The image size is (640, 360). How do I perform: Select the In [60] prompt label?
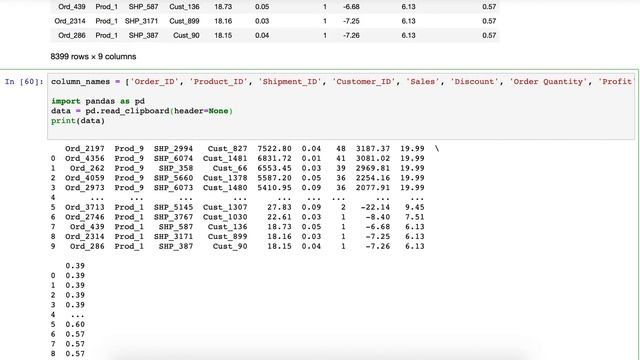(x=24, y=82)
